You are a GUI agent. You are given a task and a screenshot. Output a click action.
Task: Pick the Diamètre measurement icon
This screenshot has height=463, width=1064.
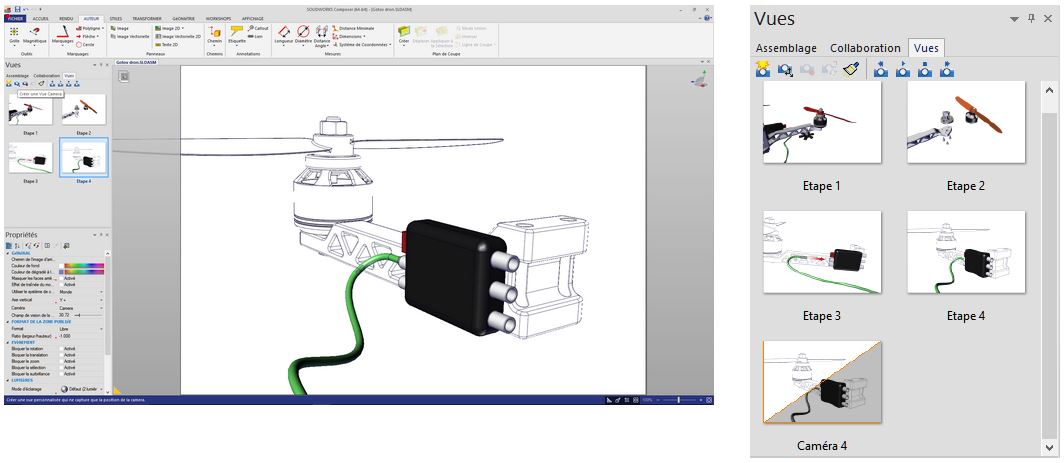pos(303,35)
